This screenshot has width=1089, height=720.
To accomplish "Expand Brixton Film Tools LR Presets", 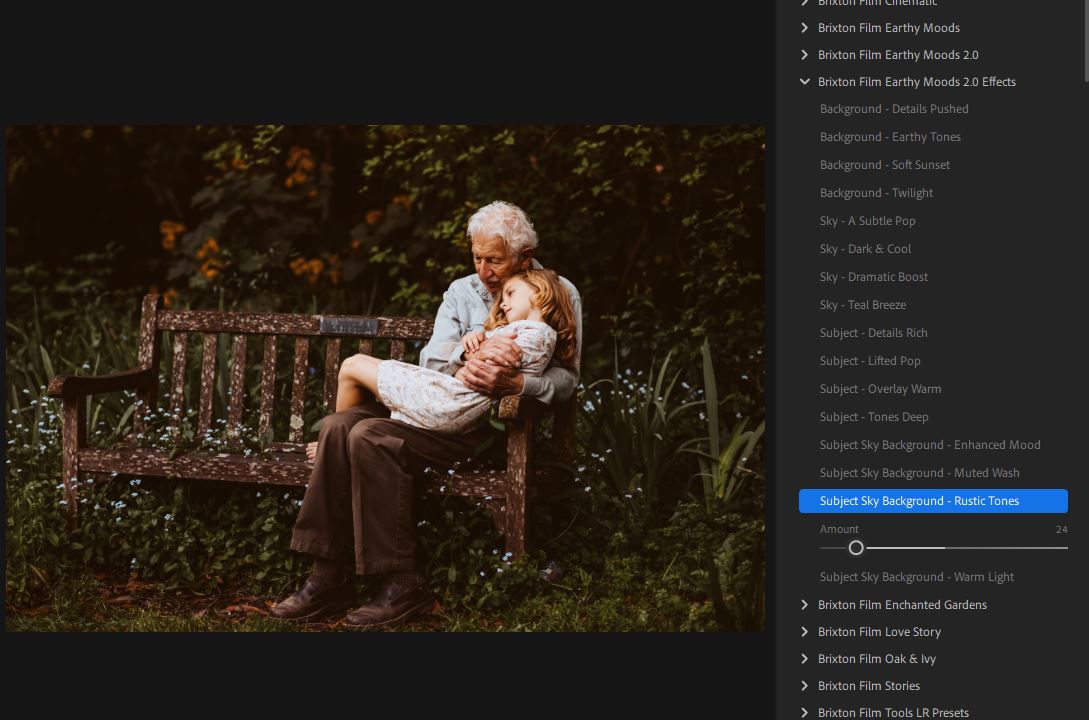I will (x=805, y=713).
